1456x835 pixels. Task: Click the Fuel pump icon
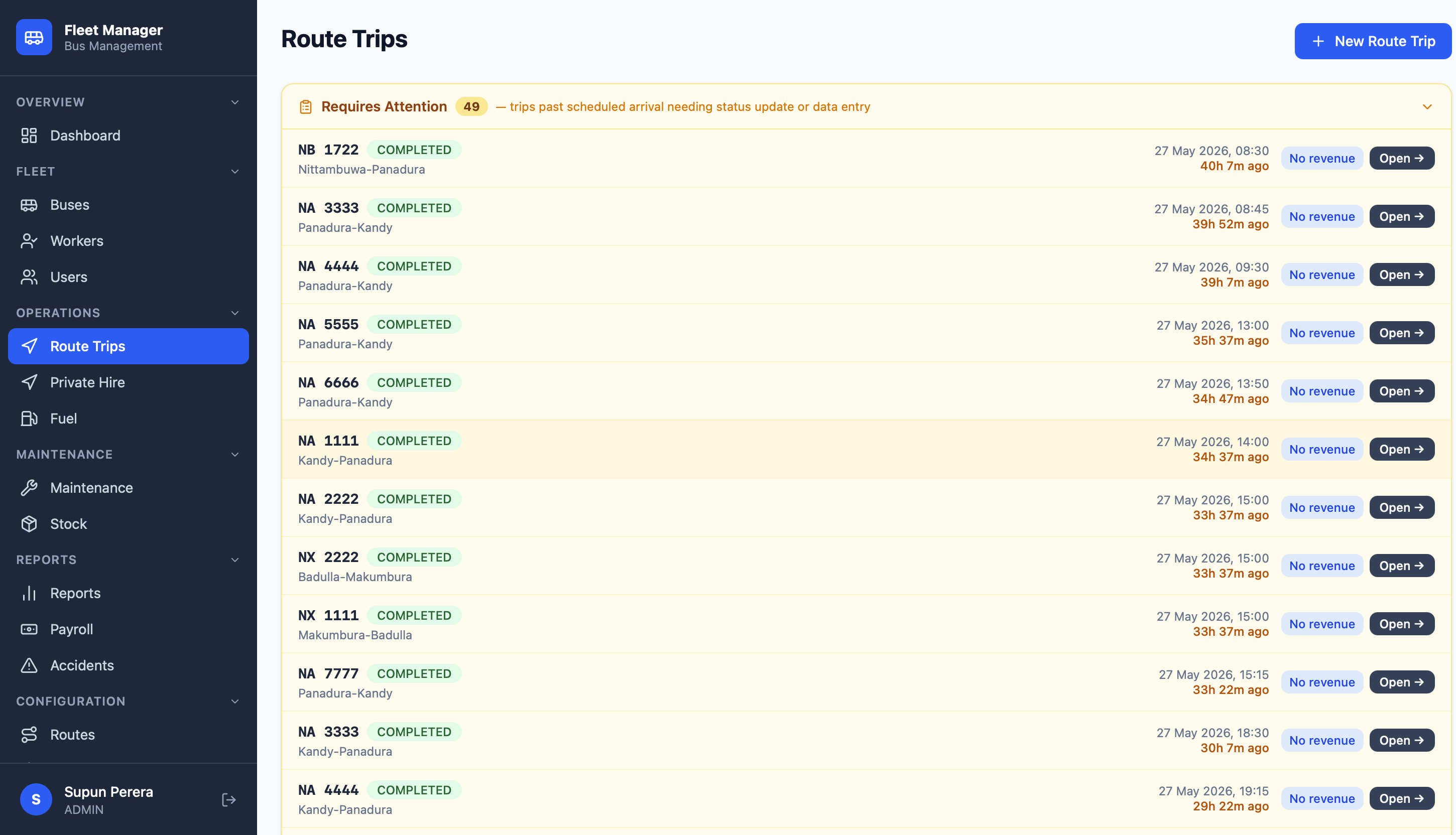click(29, 419)
